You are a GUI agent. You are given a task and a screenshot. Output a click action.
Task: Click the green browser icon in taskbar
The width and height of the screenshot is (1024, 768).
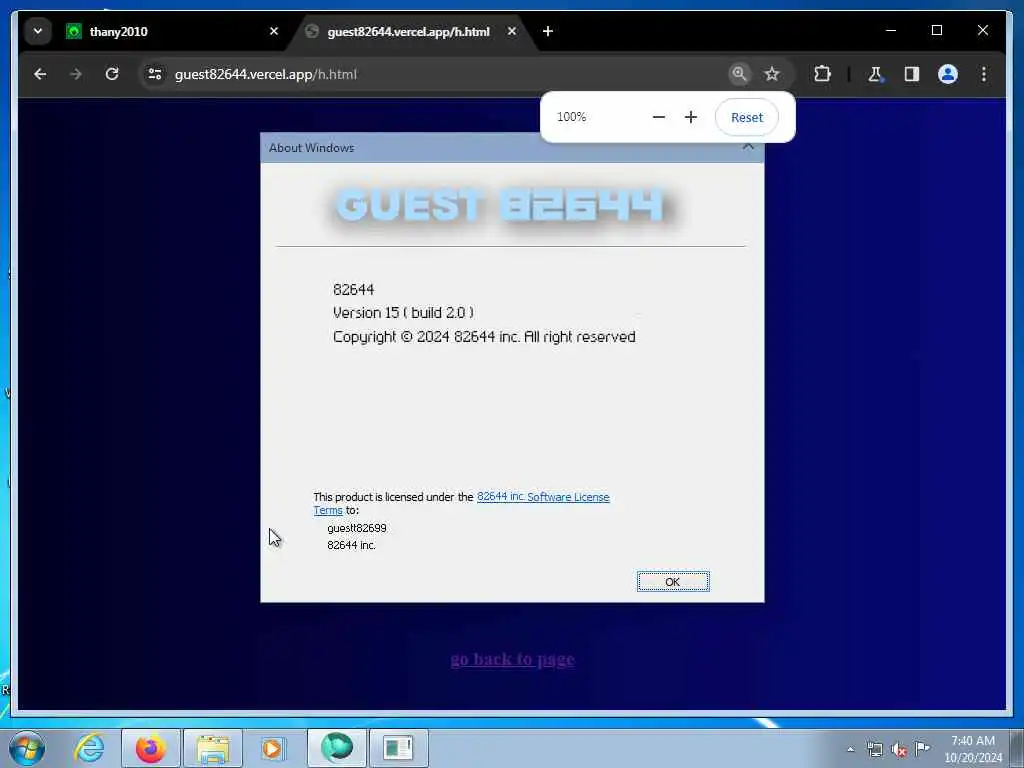(x=337, y=748)
